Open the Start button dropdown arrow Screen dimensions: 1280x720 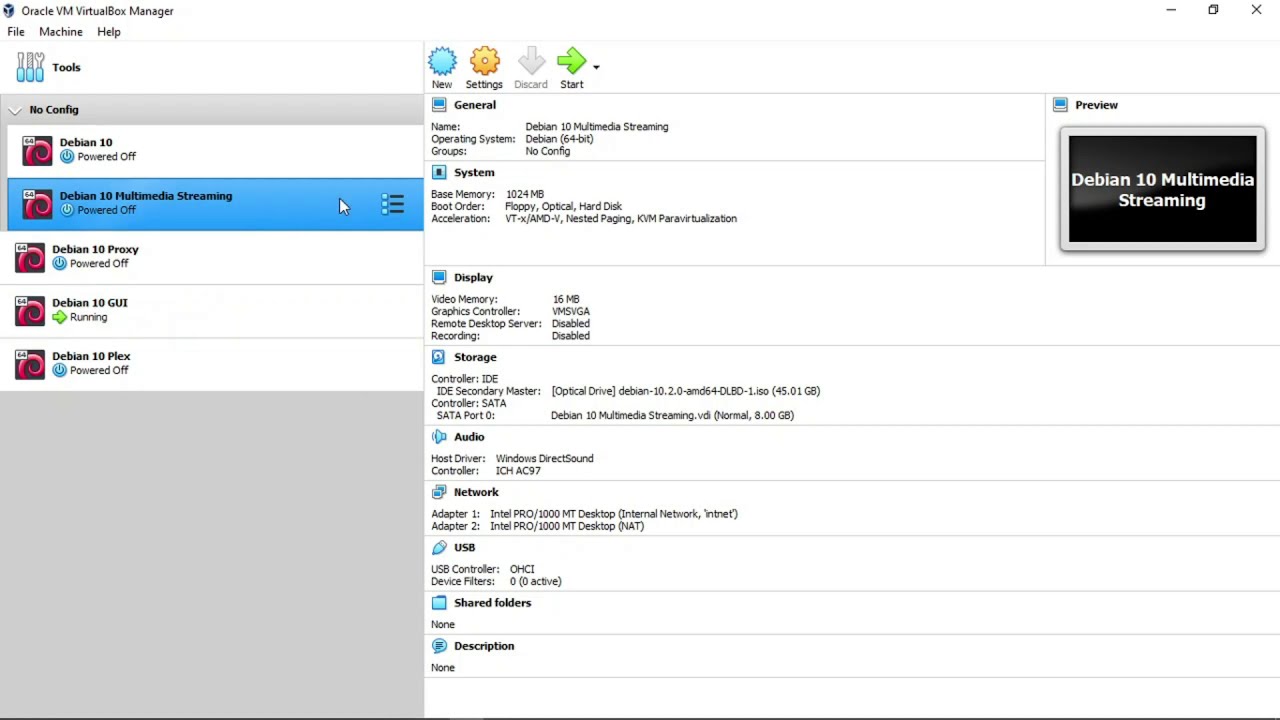pyautogui.click(x=596, y=67)
